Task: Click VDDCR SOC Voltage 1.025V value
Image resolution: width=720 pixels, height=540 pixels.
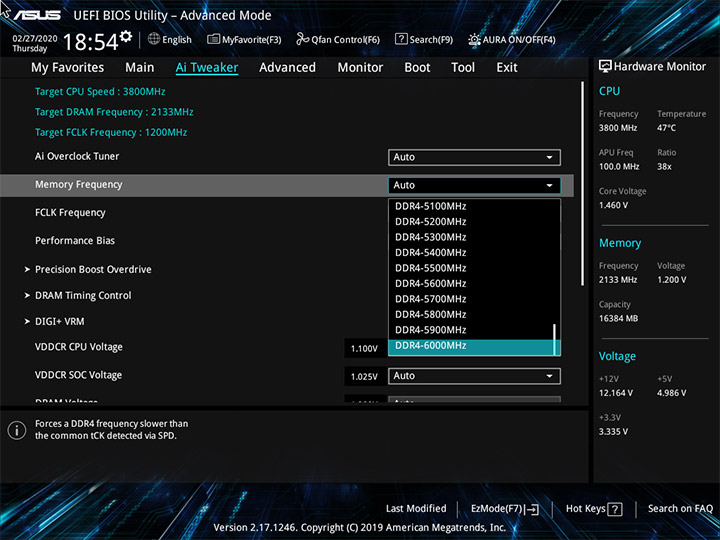Action: click(364, 377)
